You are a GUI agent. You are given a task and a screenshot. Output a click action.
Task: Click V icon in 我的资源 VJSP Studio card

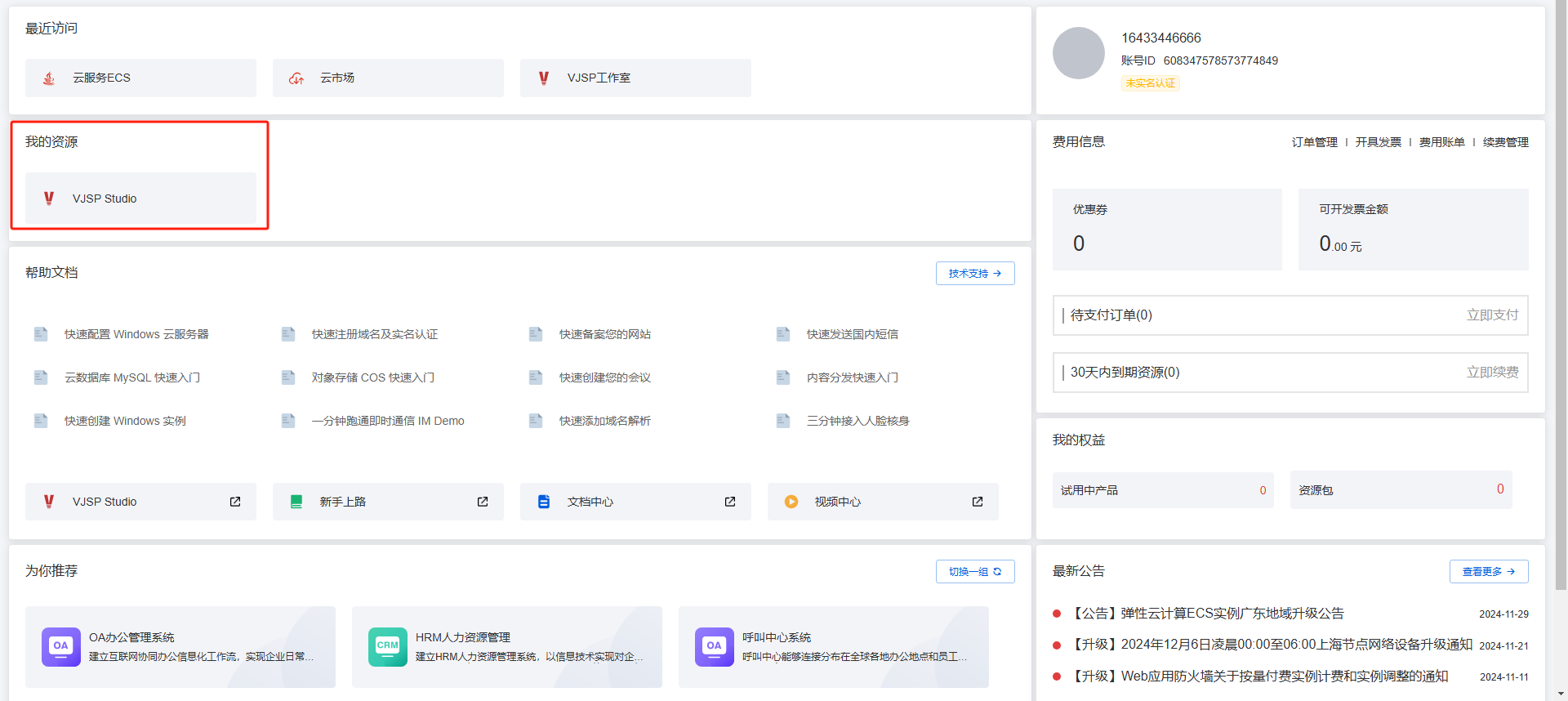coord(49,199)
